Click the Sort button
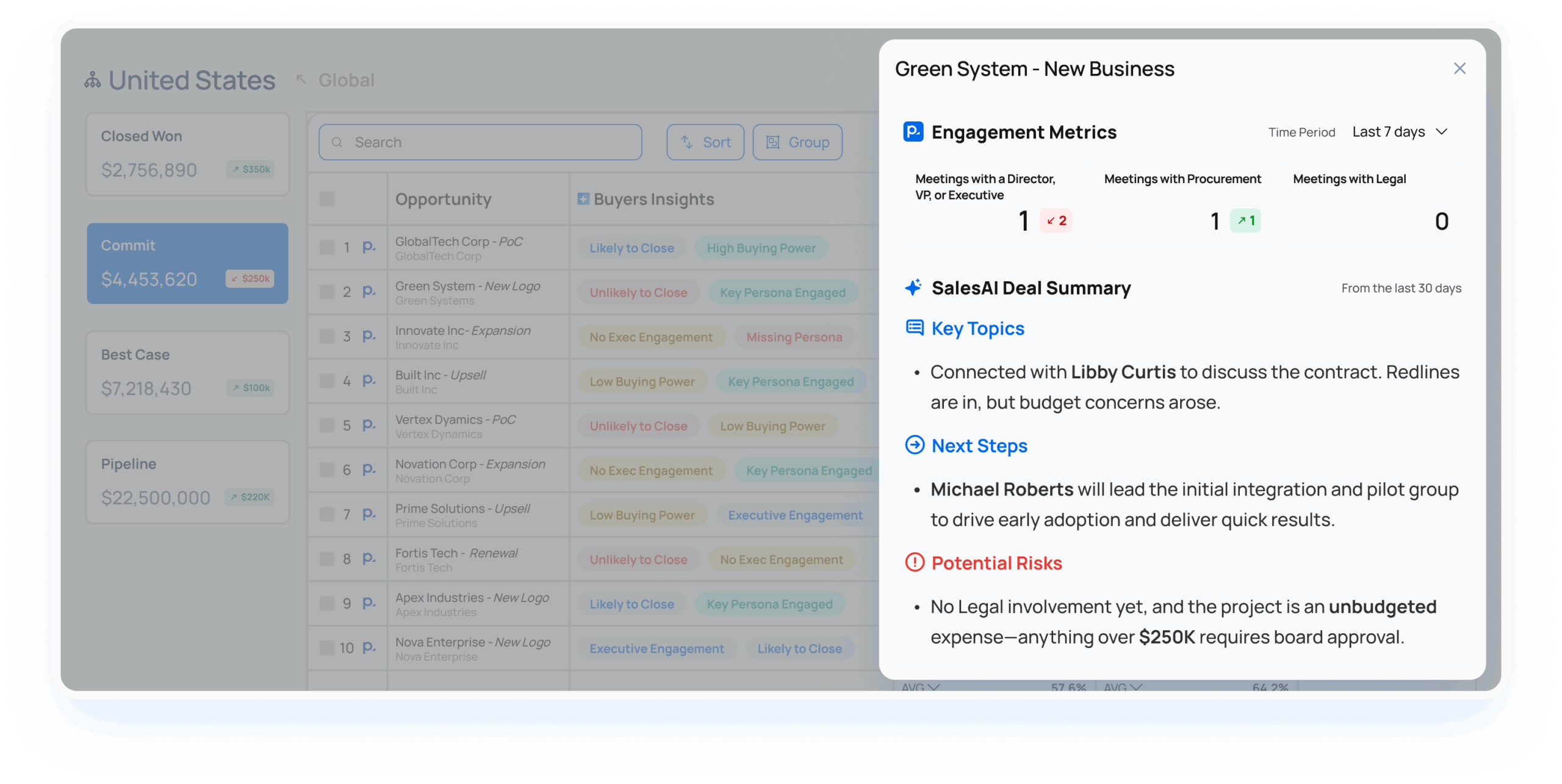The width and height of the screenshot is (1562, 784). click(x=705, y=142)
